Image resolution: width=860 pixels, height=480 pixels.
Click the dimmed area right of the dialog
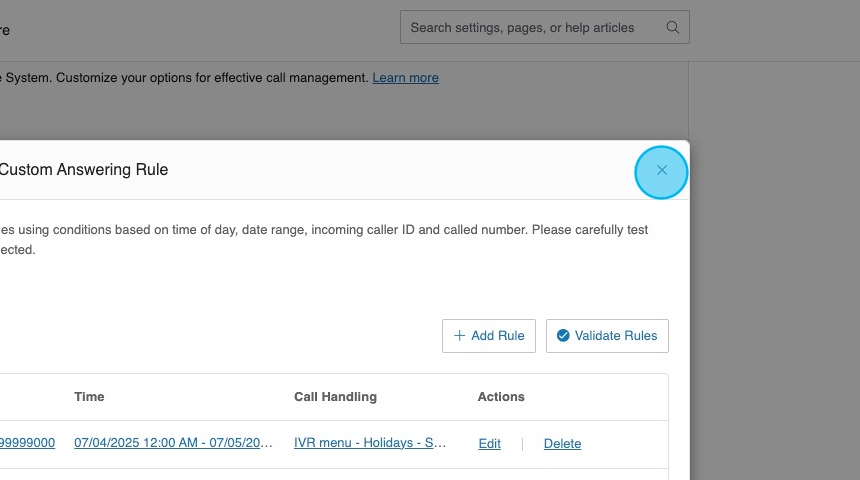(x=775, y=300)
